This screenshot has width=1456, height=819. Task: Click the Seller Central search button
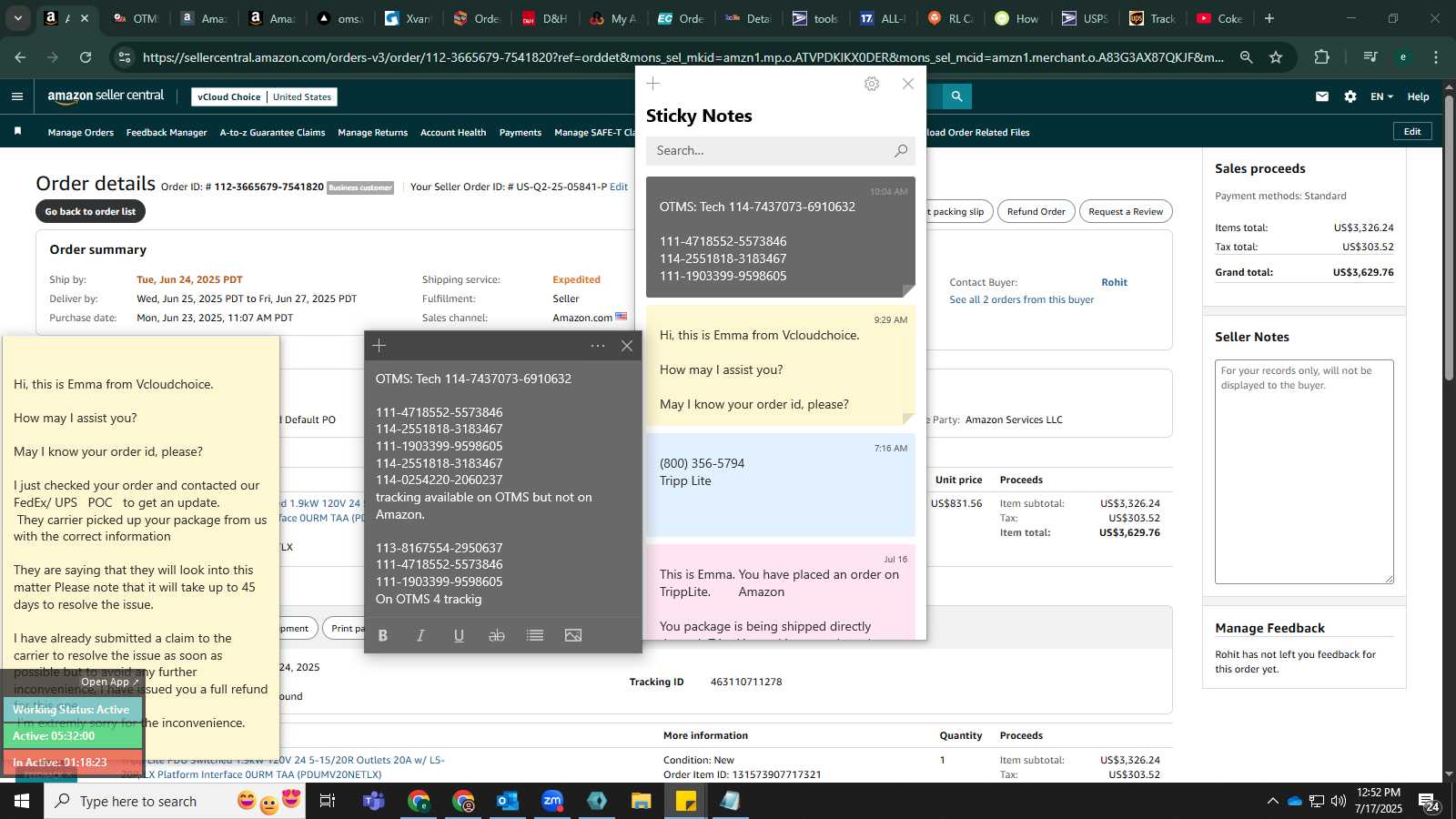tap(956, 96)
